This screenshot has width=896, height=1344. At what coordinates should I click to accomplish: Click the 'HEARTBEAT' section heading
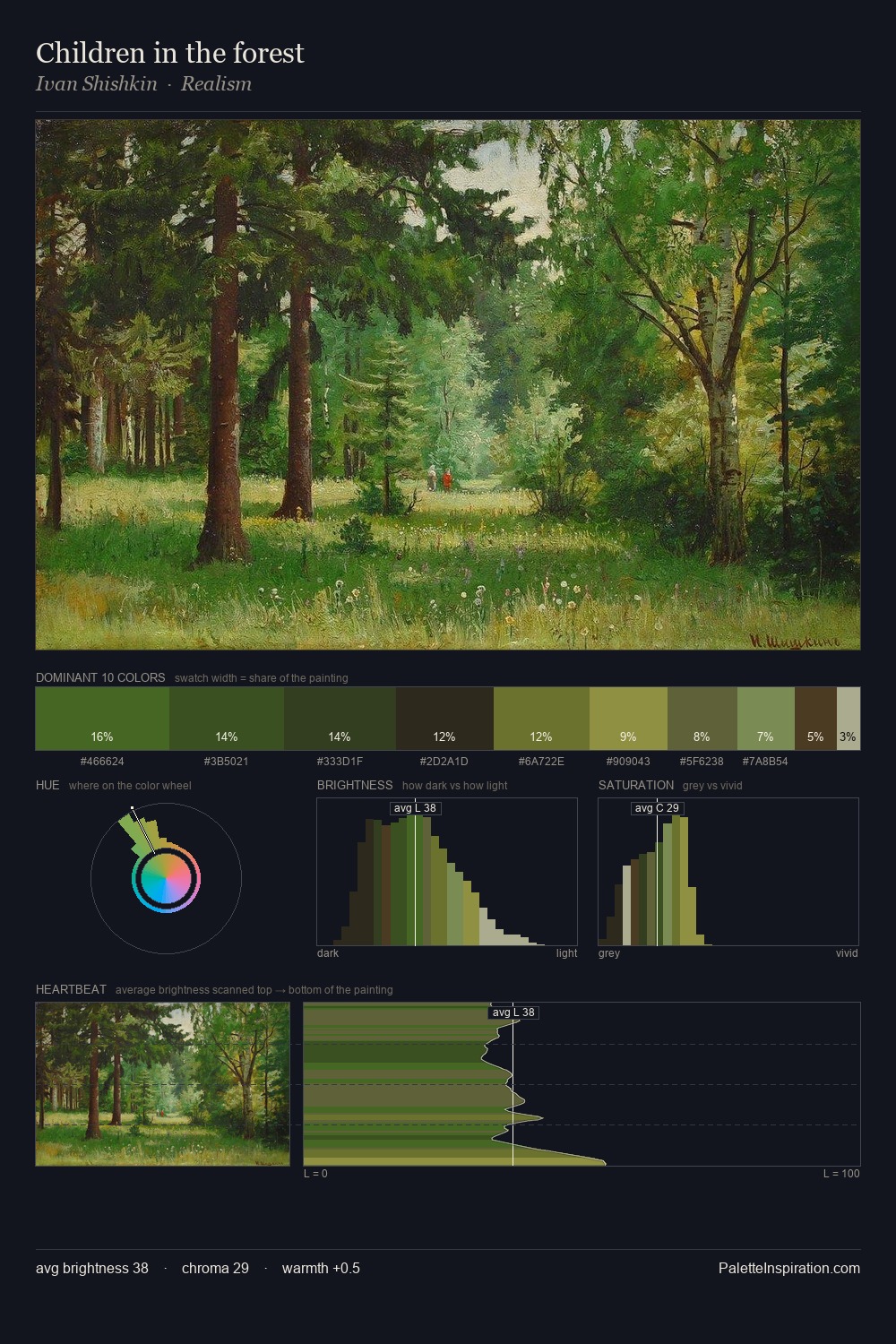pos(71,989)
